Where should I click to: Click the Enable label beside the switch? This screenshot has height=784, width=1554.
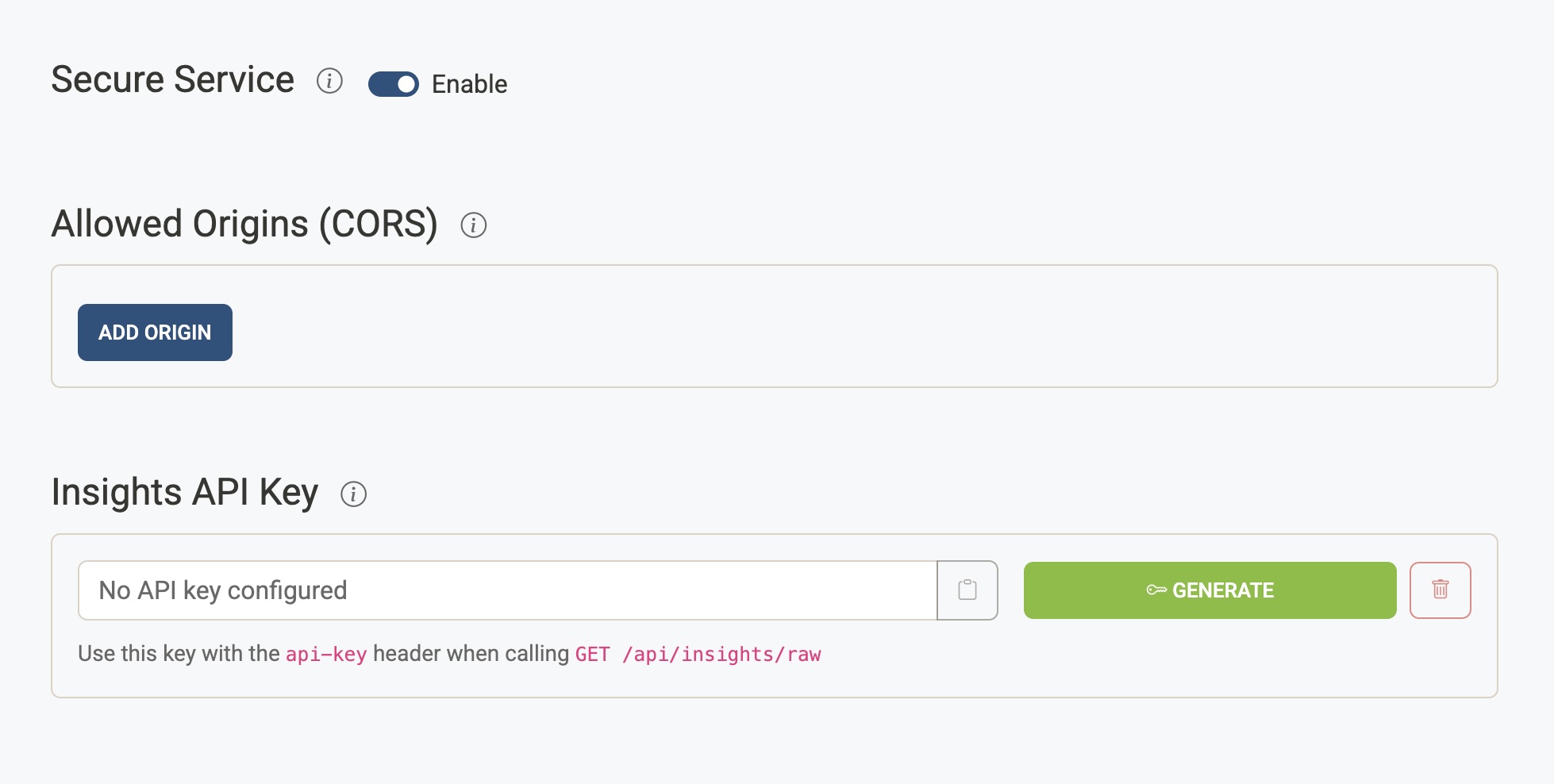point(469,84)
